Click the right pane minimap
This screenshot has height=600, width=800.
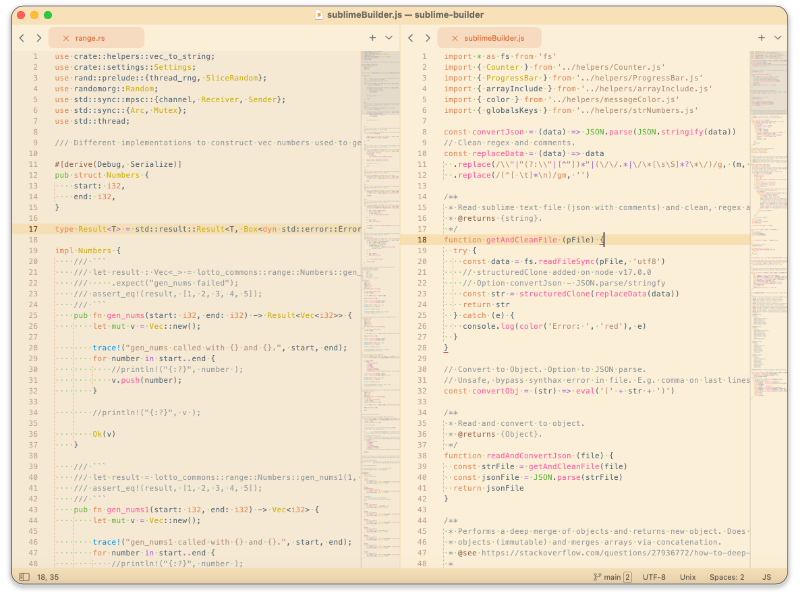pos(768,309)
